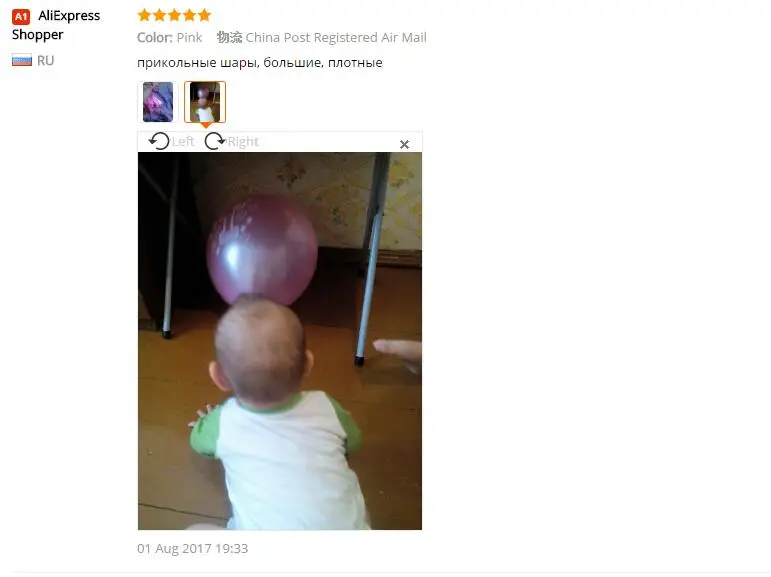Click the rotate left arrow icon
The image size is (771, 577).
click(x=159, y=141)
